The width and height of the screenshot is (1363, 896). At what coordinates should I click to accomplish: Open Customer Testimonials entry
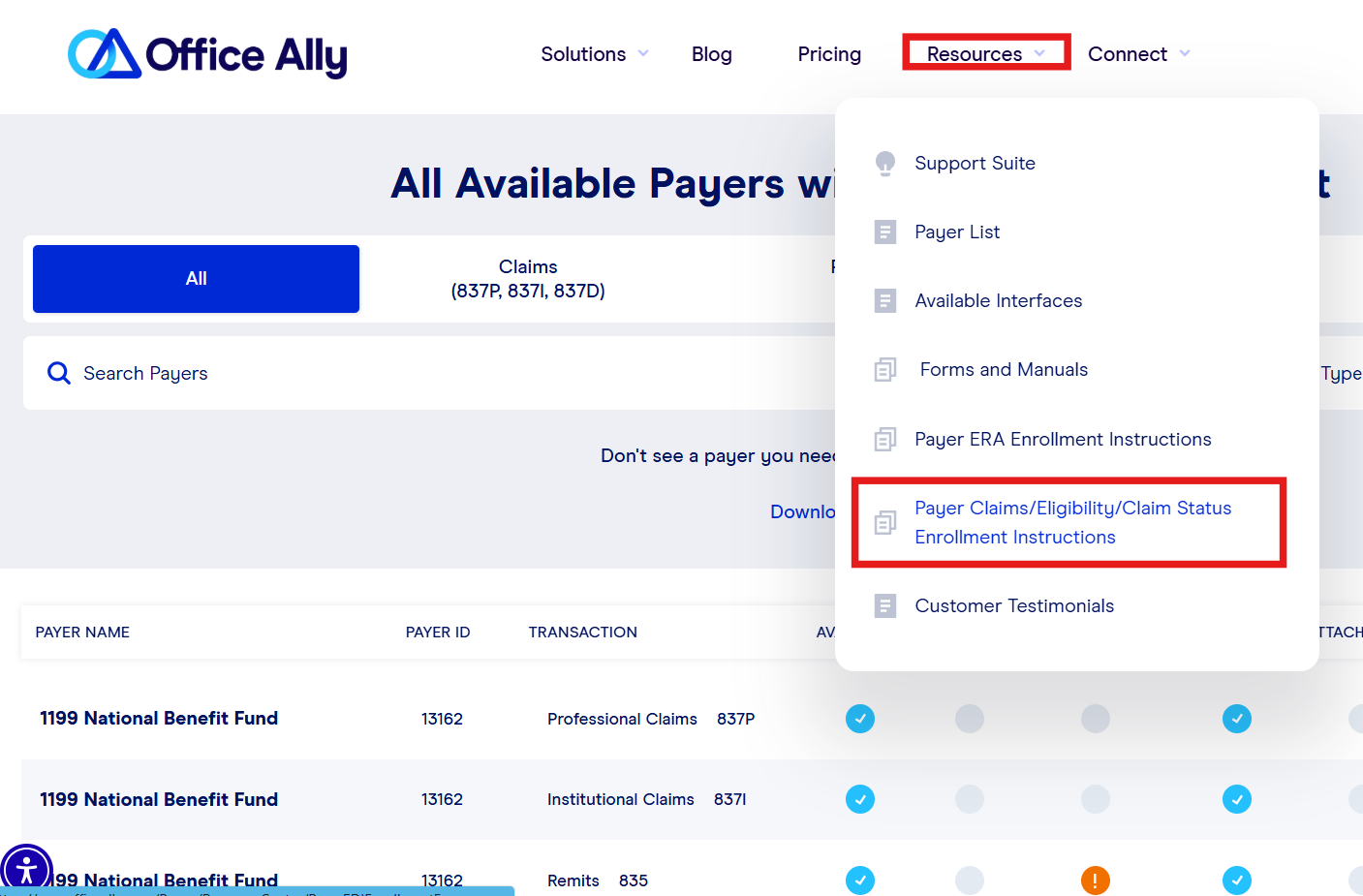point(1014,605)
